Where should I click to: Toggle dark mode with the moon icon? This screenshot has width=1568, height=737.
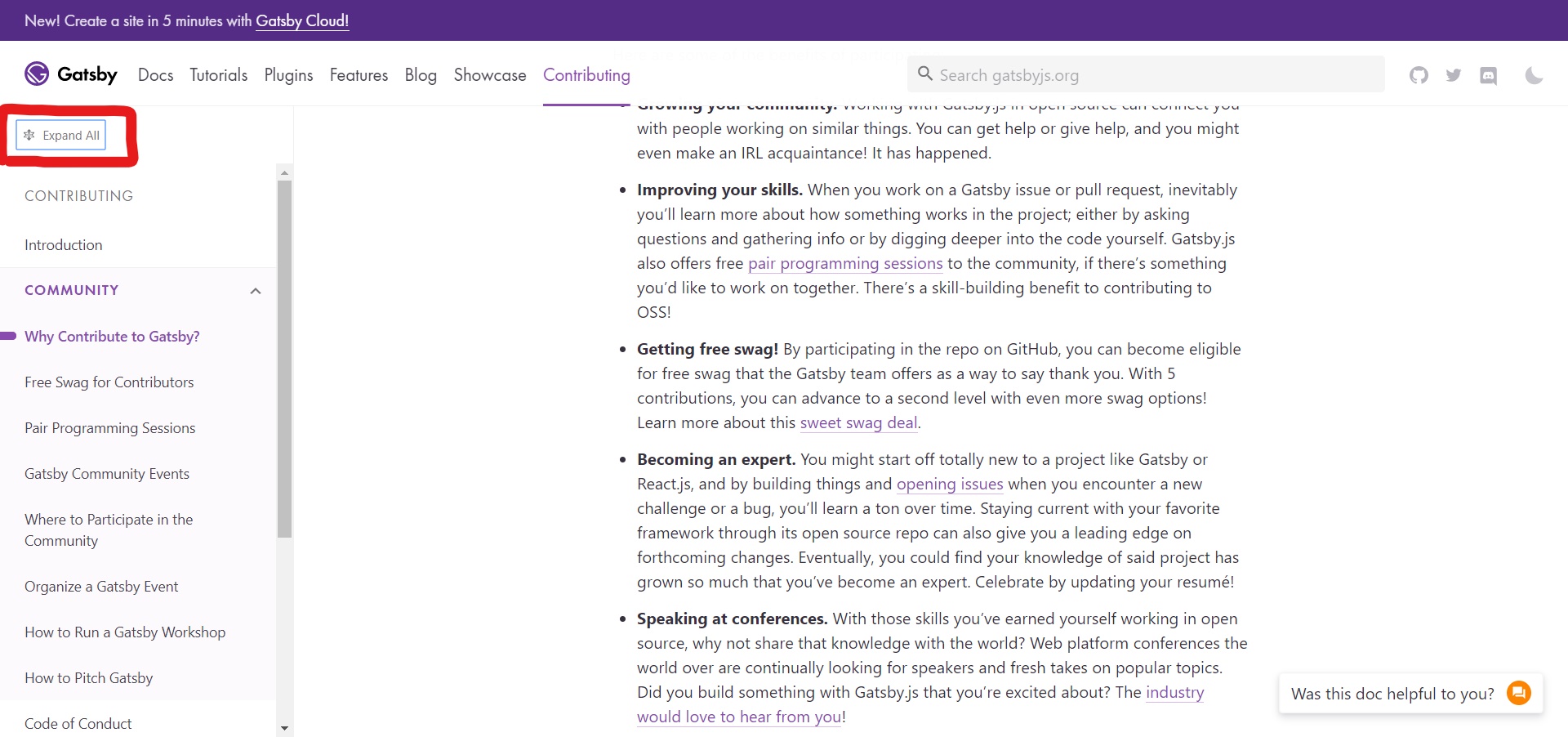click(x=1534, y=74)
